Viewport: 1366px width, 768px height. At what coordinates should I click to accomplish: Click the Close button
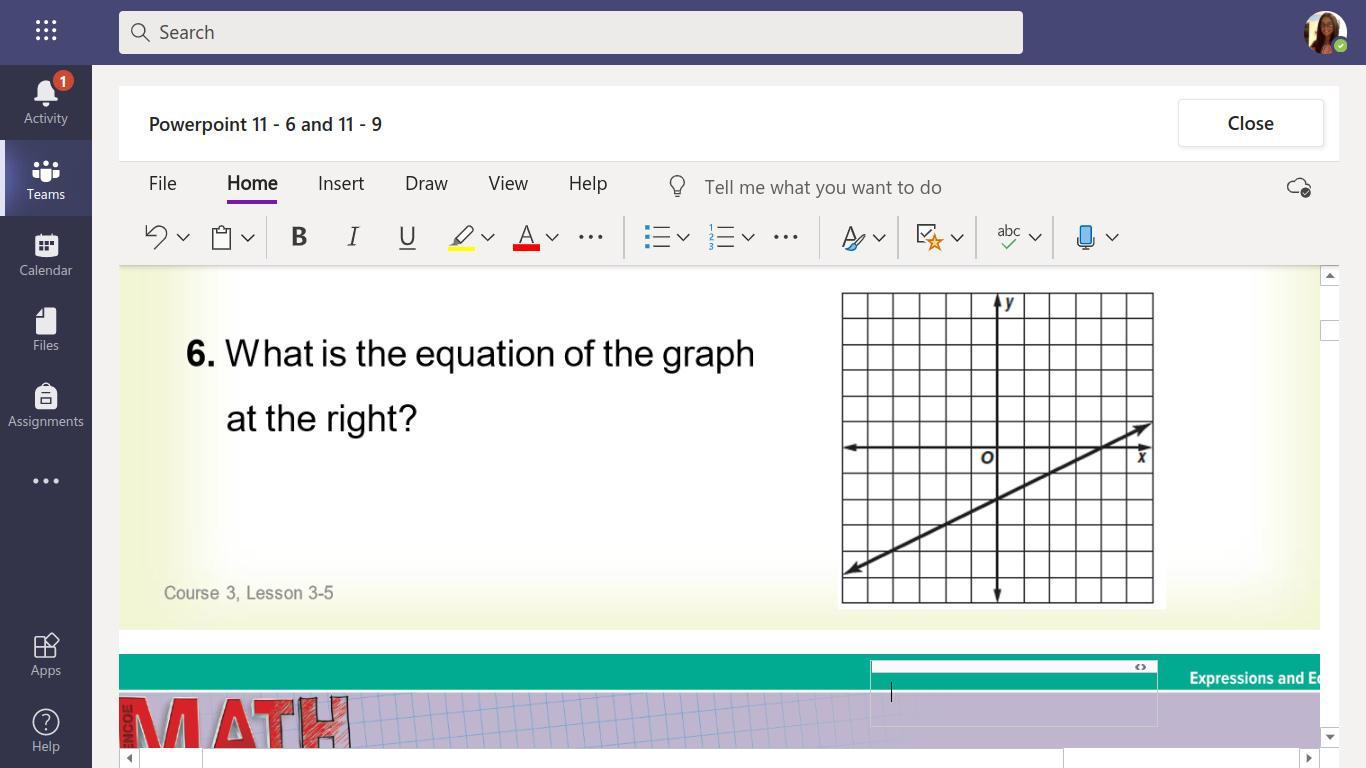[x=1250, y=123]
